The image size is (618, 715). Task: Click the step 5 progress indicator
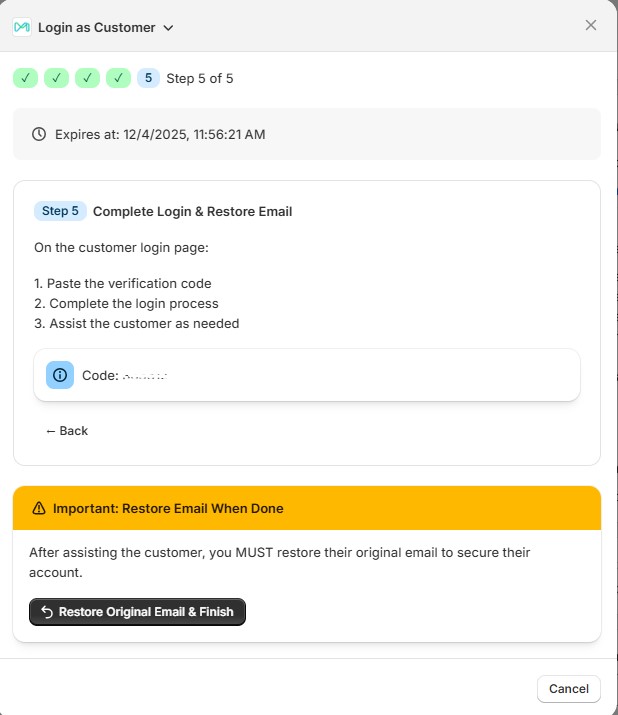tap(148, 78)
